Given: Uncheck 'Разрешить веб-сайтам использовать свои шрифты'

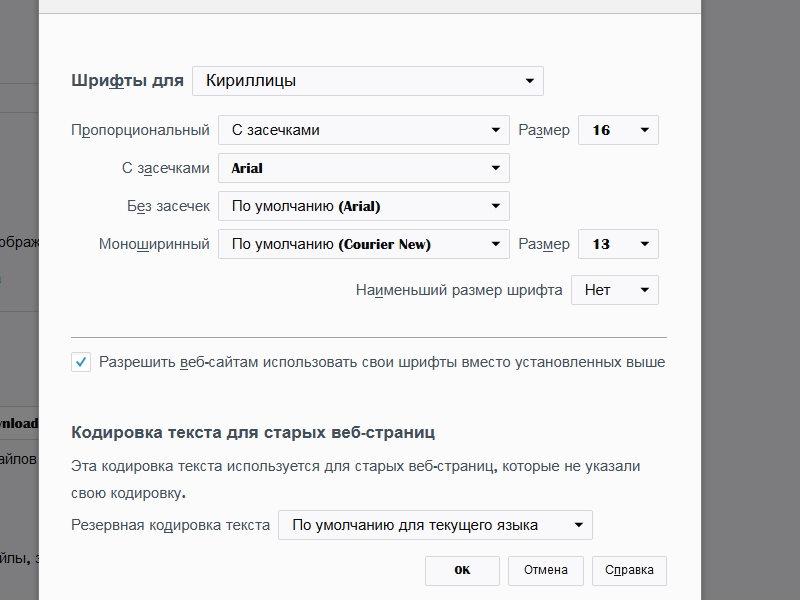Looking at the screenshot, I should pyautogui.click(x=81, y=362).
